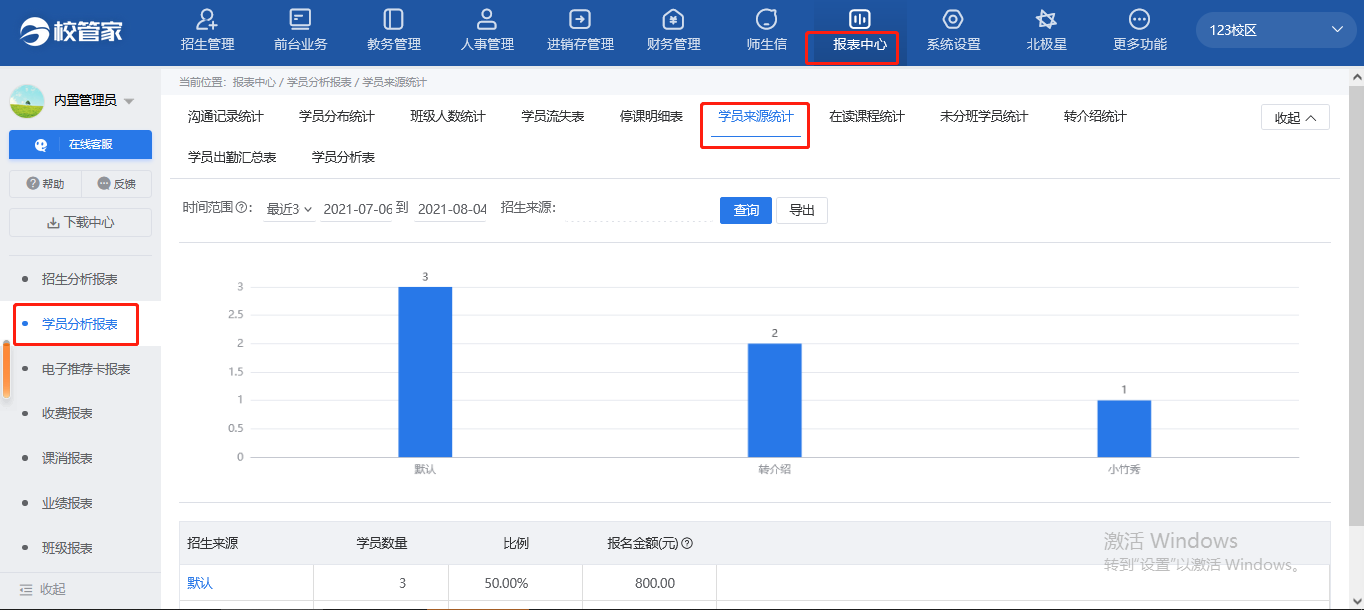
Task: Click 学员分析报表 in breadcrumb
Action: click(319, 82)
